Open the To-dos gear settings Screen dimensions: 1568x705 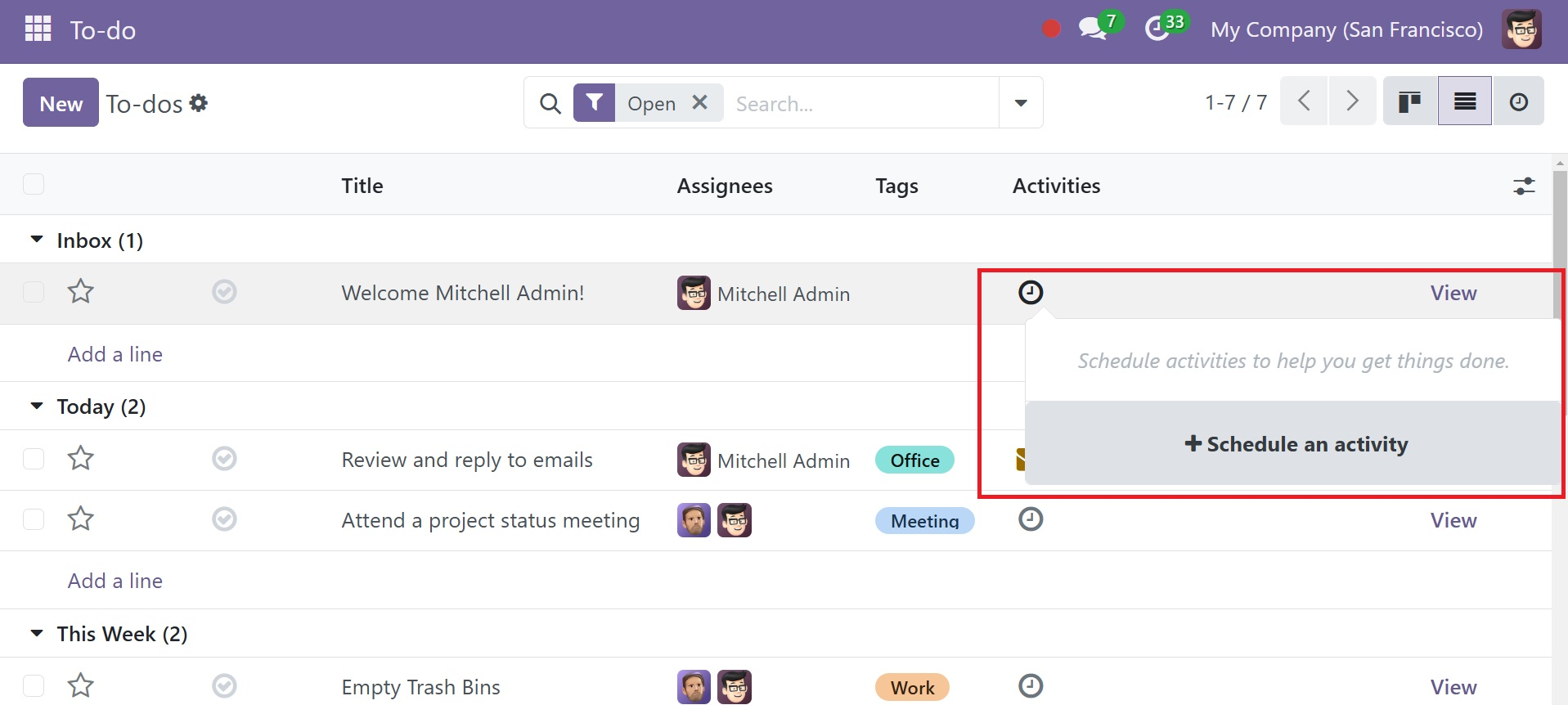[198, 103]
